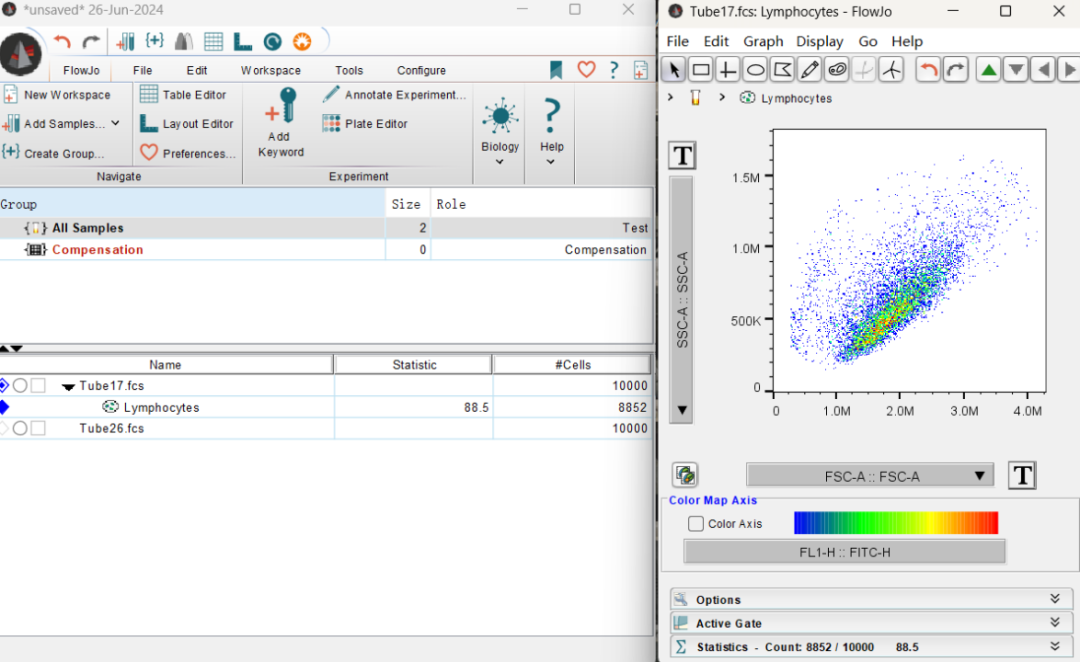Image resolution: width=1080 pixels, height=662 pixels.
Task: Select the quadrant gate tool
Action: 727,70
